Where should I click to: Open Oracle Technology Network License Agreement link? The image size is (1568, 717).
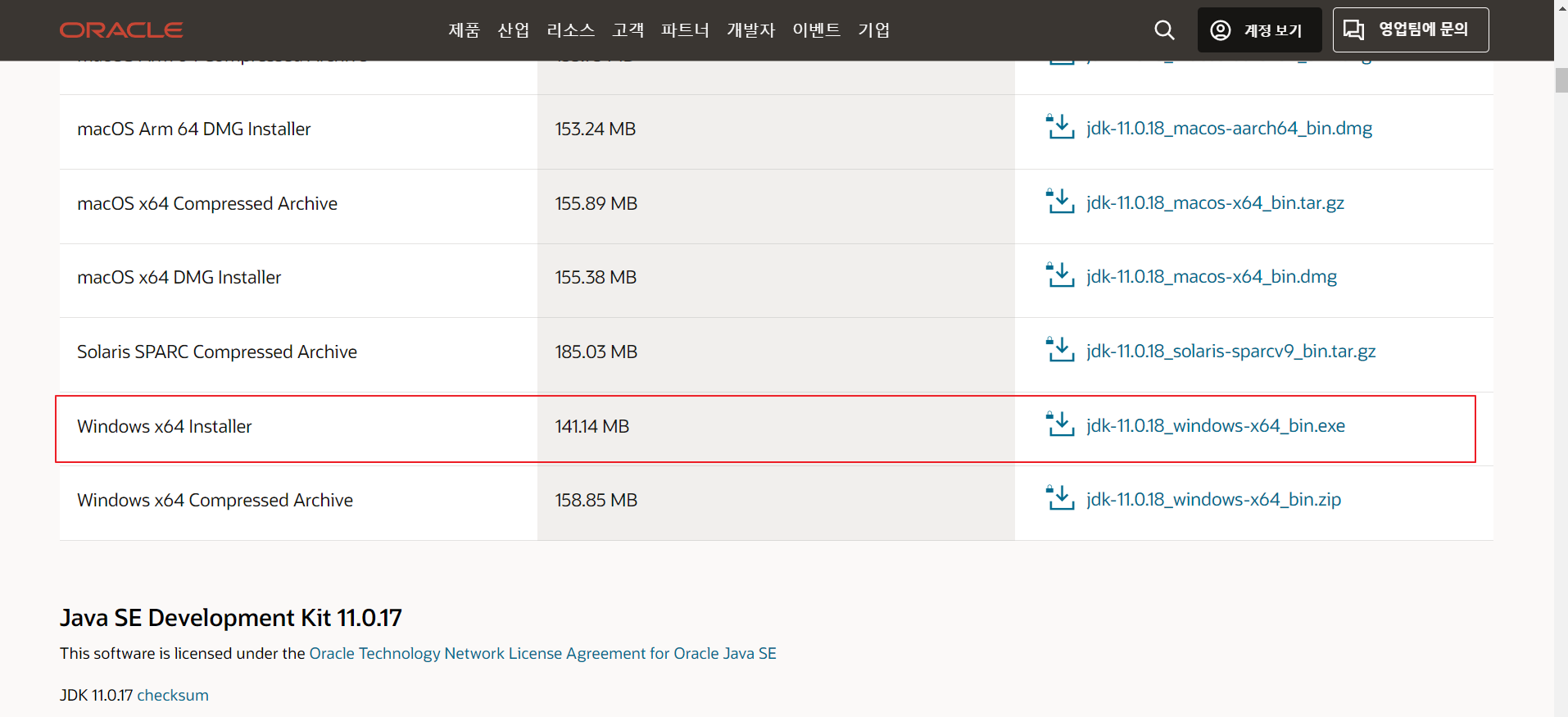click(x=542, y=653)
